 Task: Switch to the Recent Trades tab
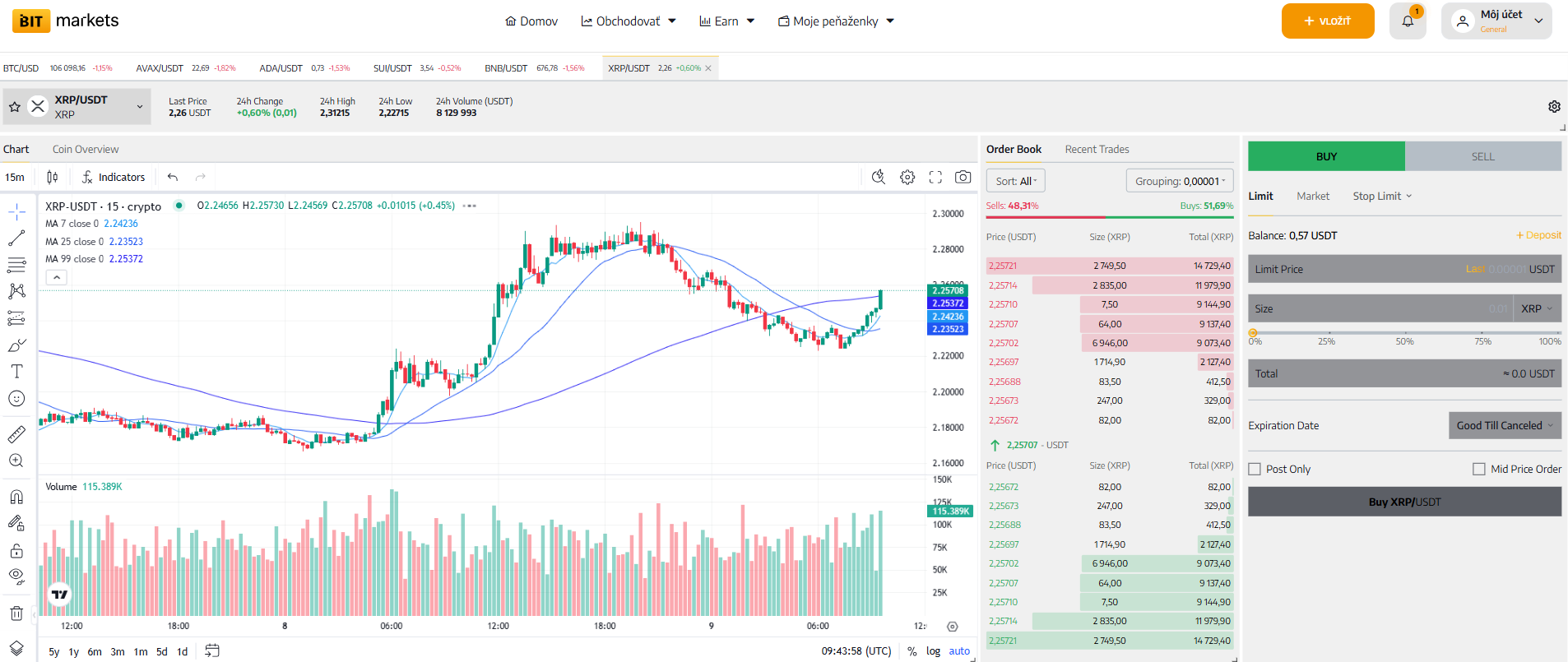(x=1097, y=149)
